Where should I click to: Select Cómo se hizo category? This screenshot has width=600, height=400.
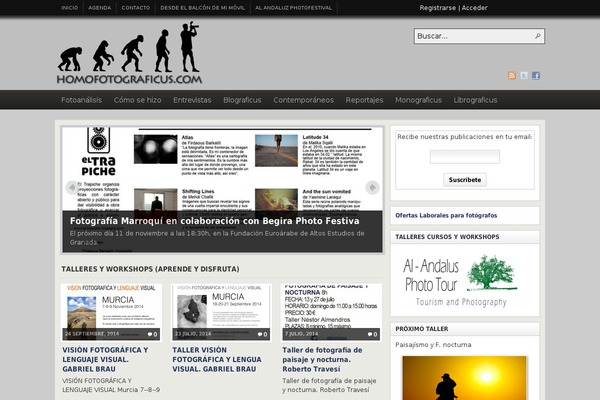pos(137,100)
